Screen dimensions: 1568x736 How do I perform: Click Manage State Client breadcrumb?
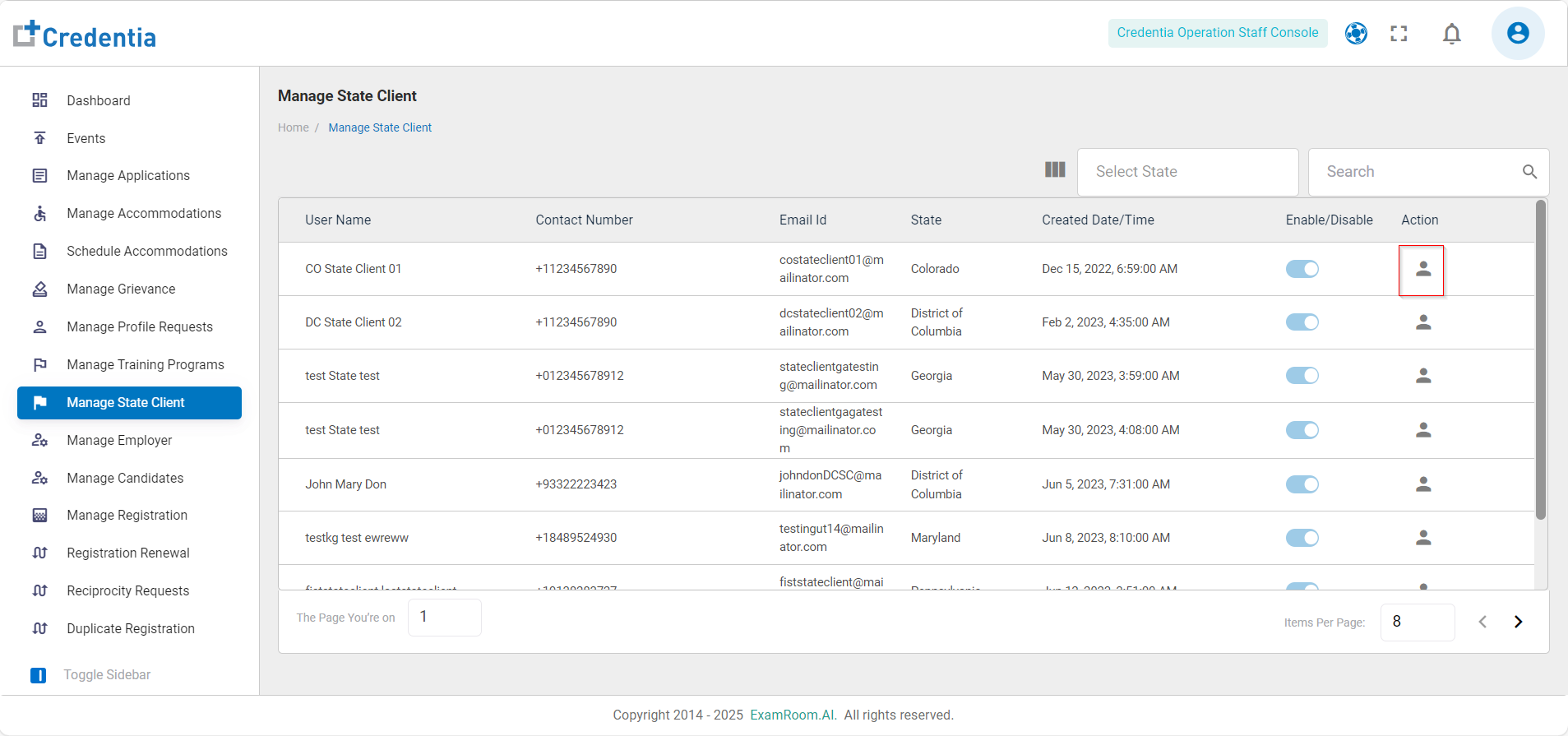click(x=380, y=127)
